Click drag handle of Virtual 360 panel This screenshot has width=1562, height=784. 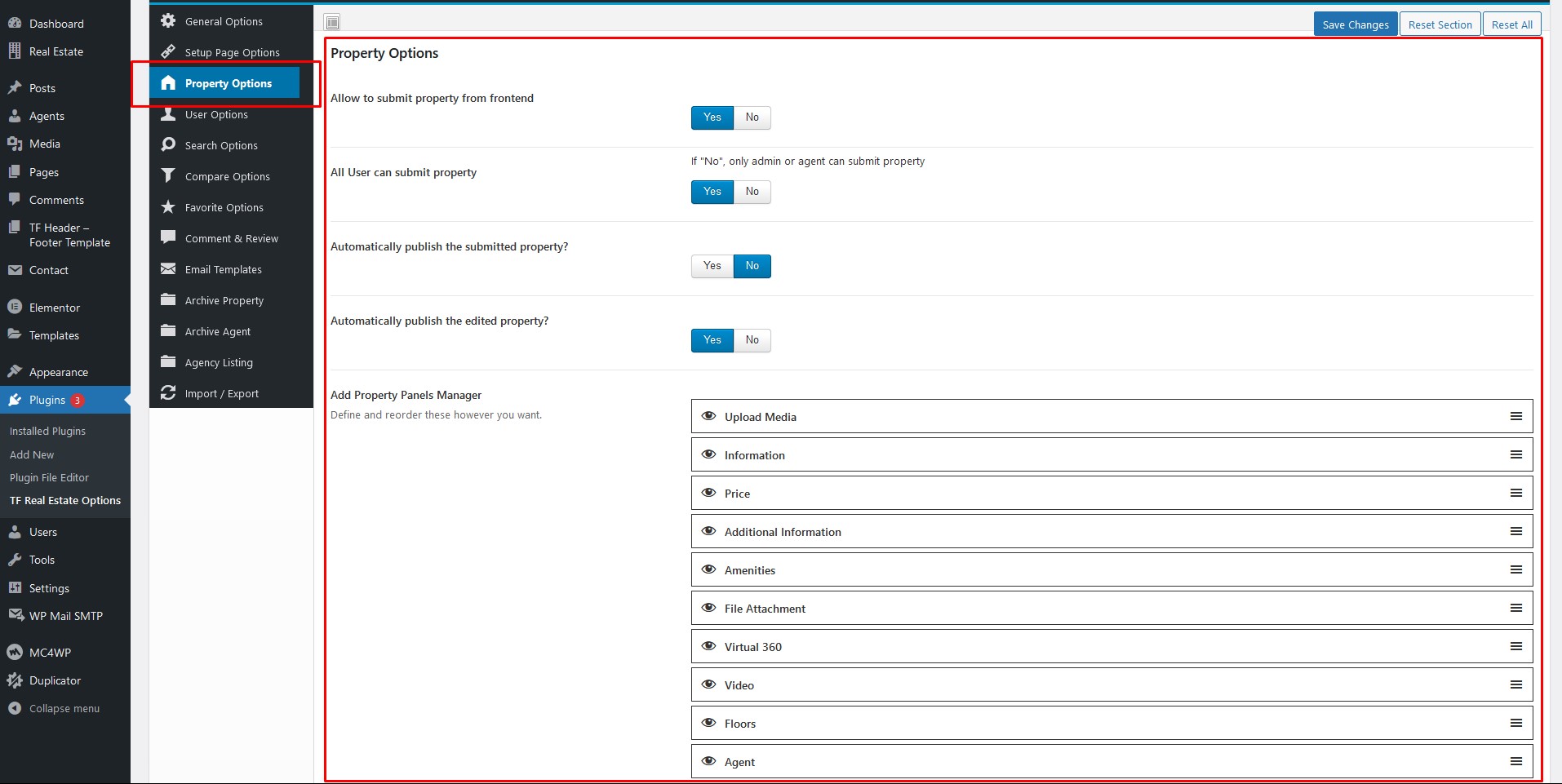point(1516,646)
